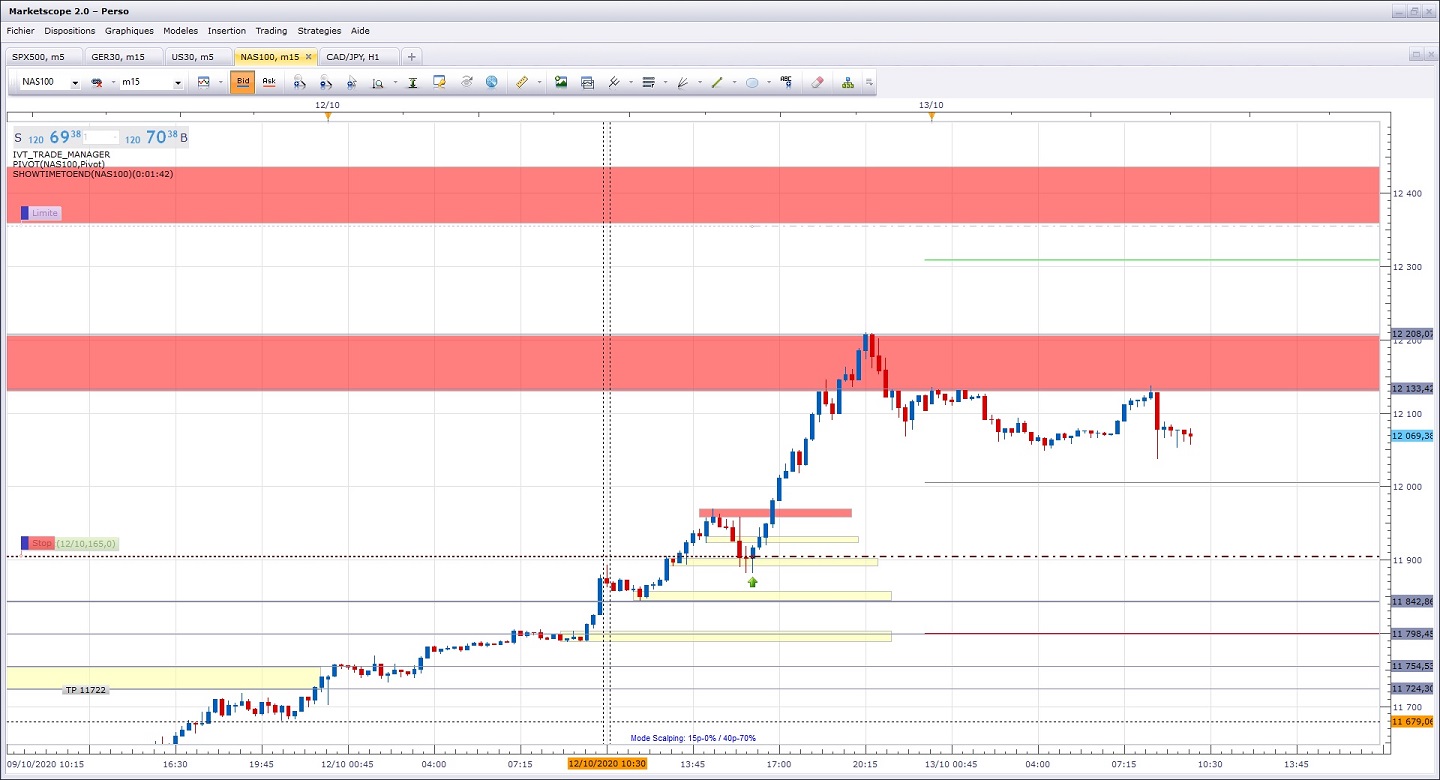Viewport: 1440px width, 780px height.
Task: Open the horizontal lines style tool
Action: (x=648, y=83)
